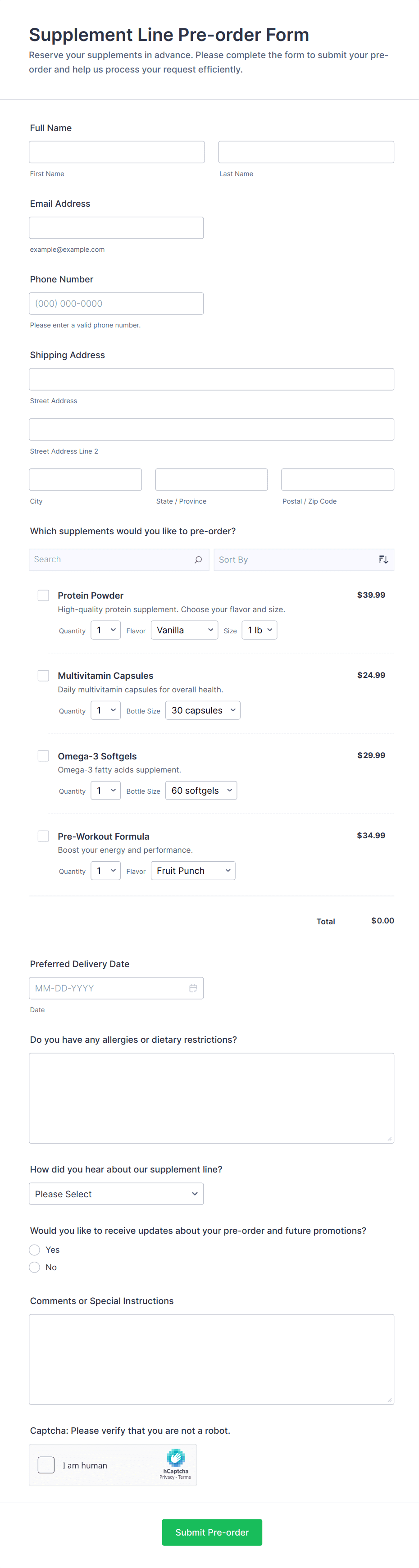Image resolution: width=419 pixels, height=1568 pixels.
Task: Open the hCaptcha Privacy link
Action: coord(166,1477)
